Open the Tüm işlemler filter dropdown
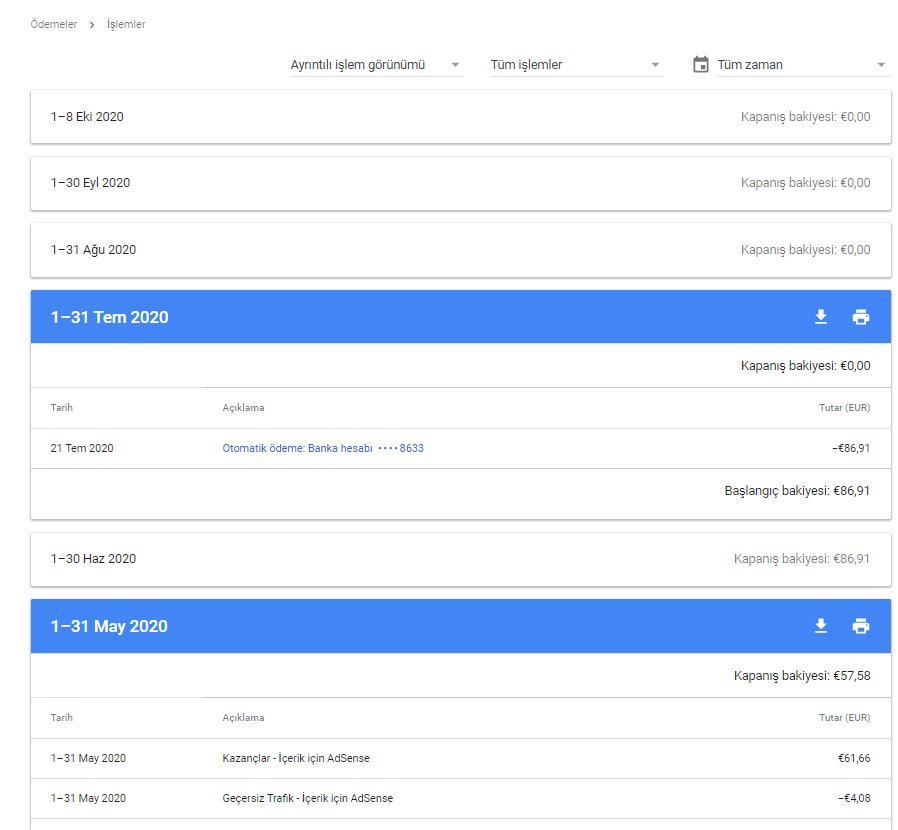This screenshot has height=830, width=898. coord(577,65)
